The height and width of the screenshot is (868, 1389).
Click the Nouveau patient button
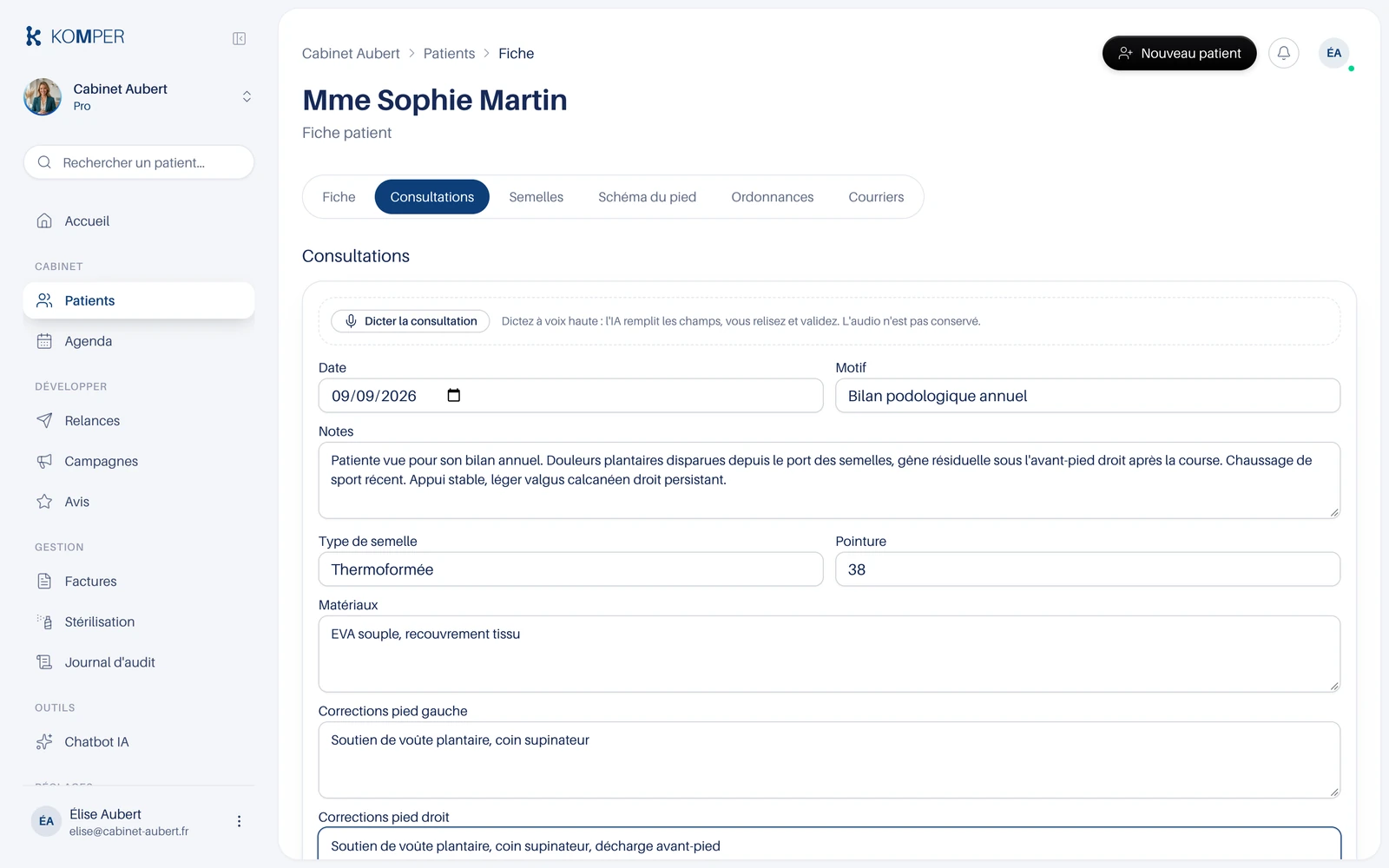1179,53
